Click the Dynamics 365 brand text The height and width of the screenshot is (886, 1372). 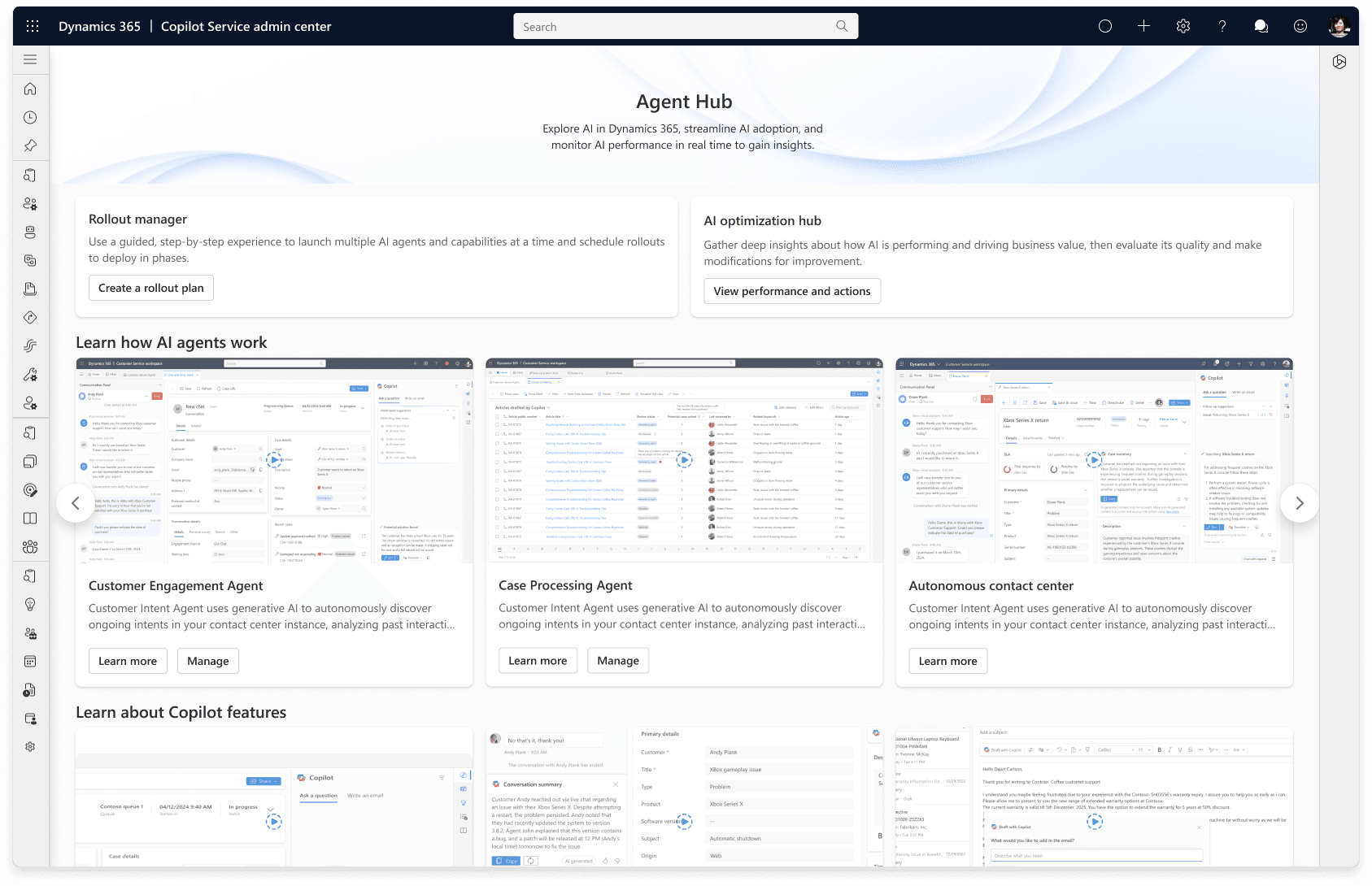[99, 26]
